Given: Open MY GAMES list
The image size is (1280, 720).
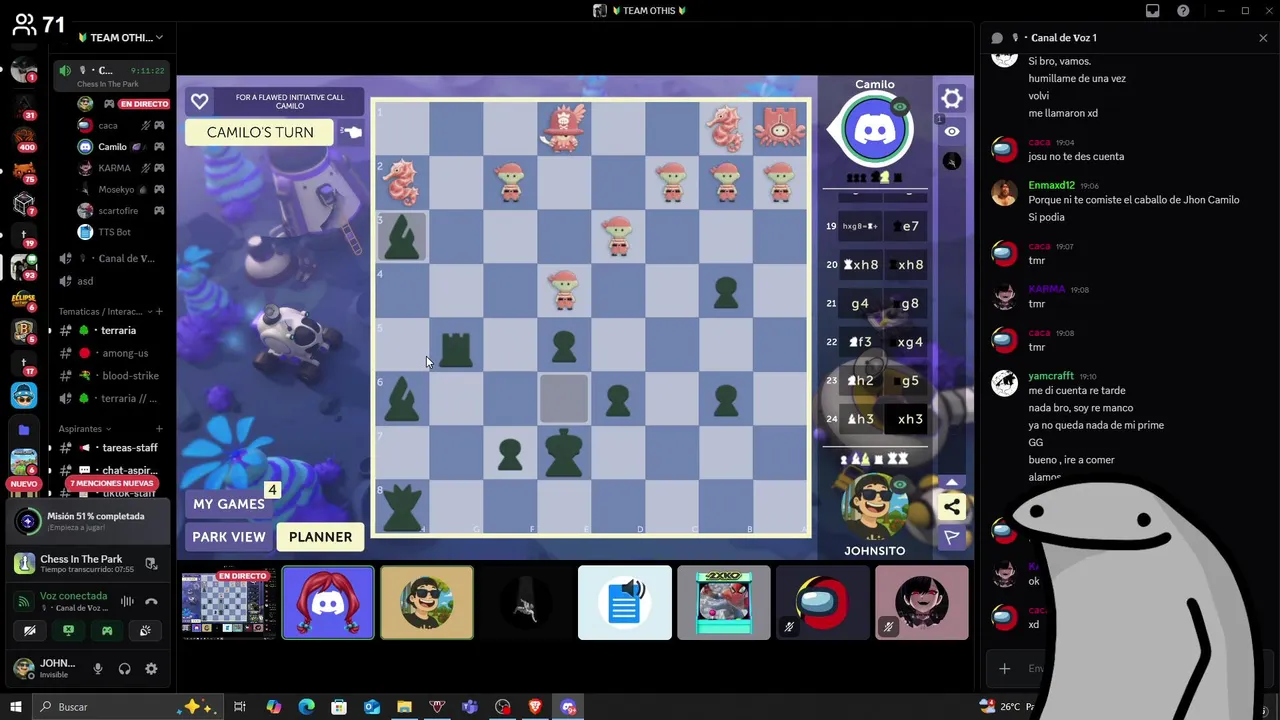Looking at the screenshot, I should coord(229,504).
